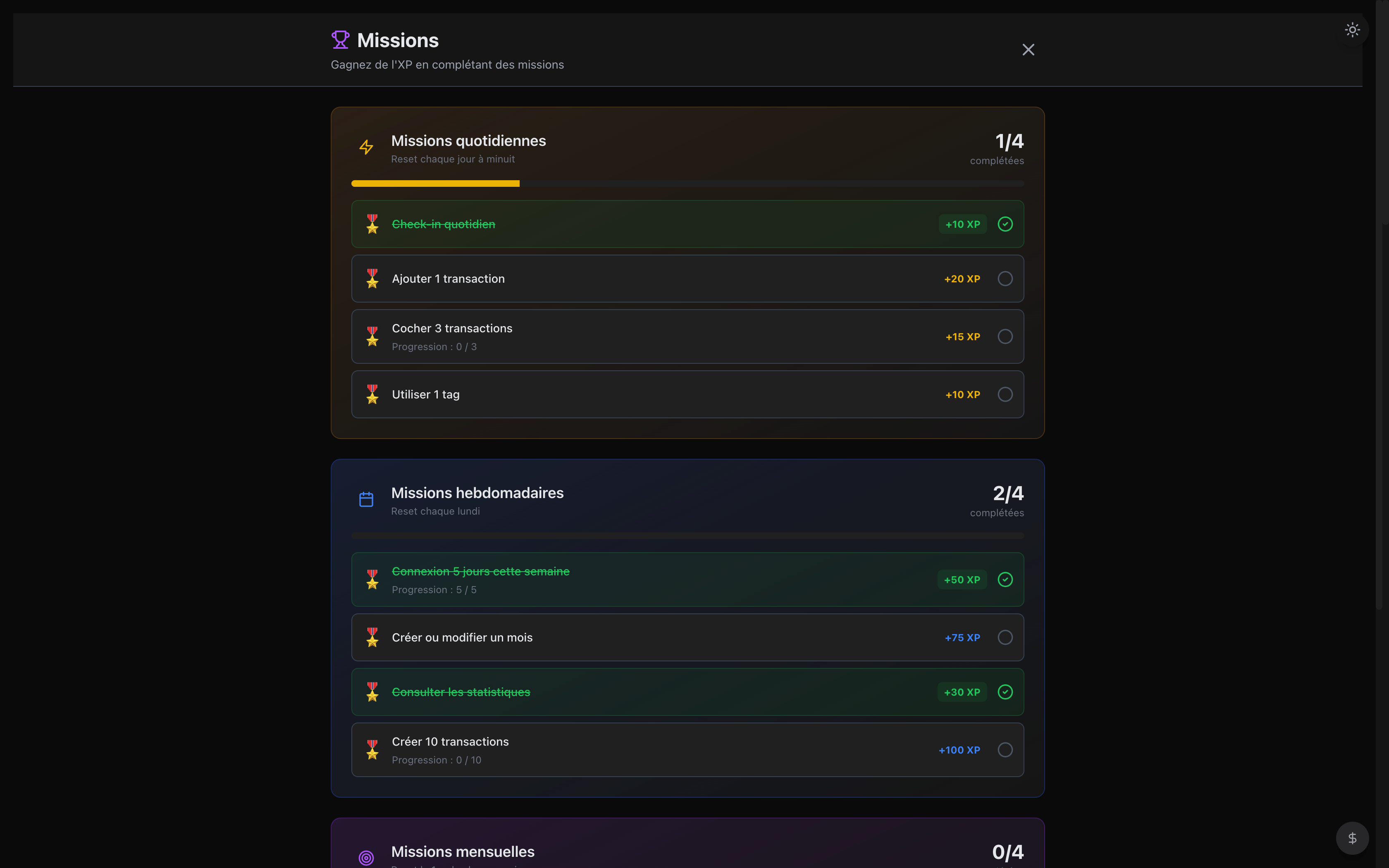Viewport: 1389px width, 868px height.
Task: Click the weekly missions progress bar
Action: (687, 536)
